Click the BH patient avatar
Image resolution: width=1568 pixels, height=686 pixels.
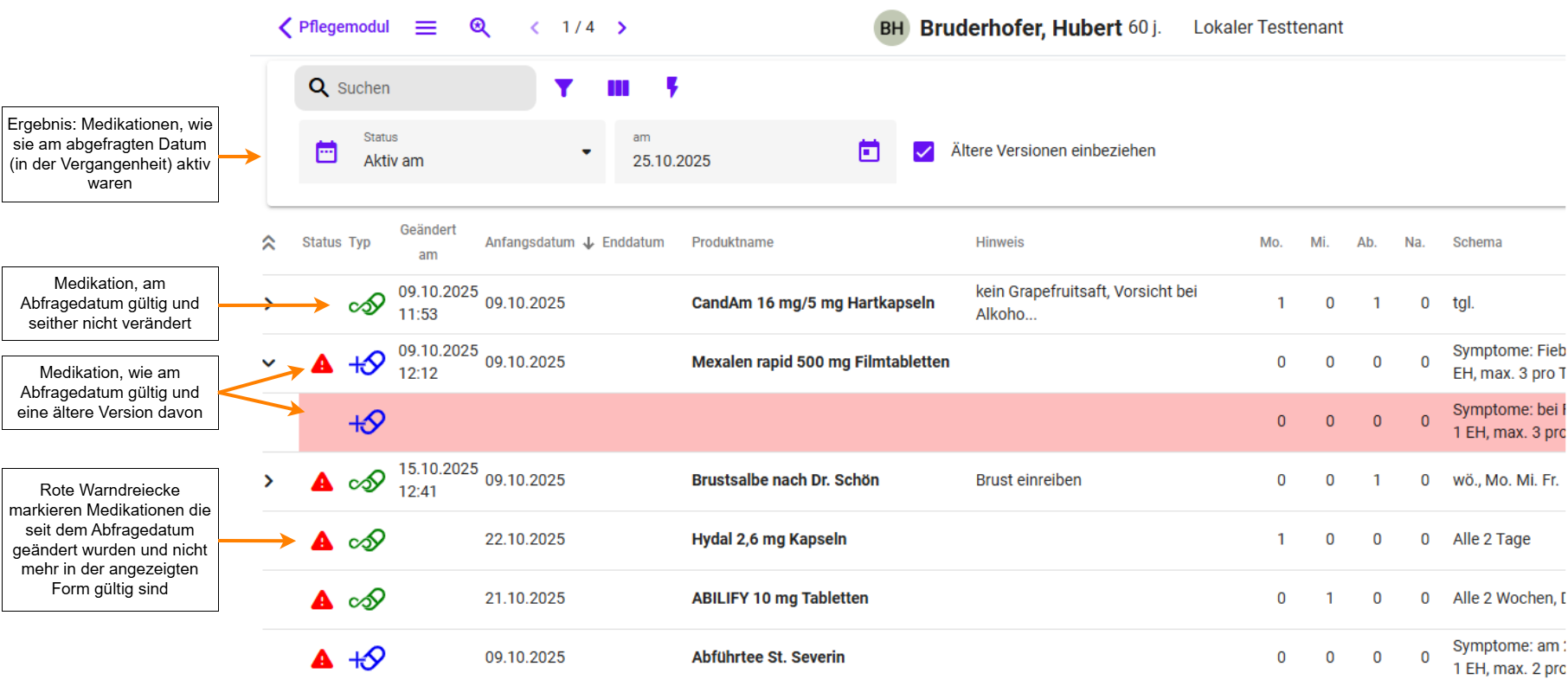890,29
